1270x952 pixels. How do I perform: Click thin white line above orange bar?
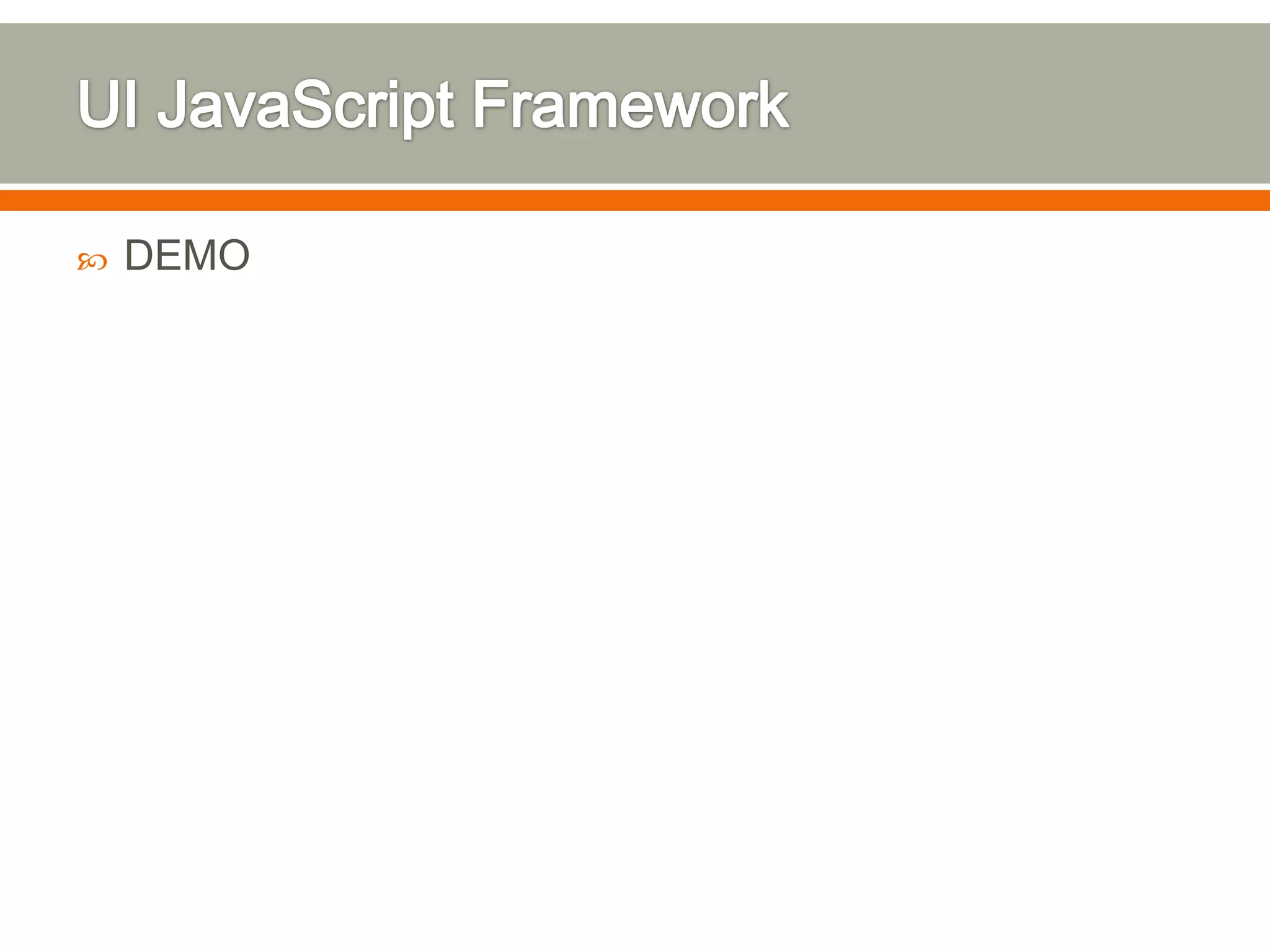click(x=635, y=187)
